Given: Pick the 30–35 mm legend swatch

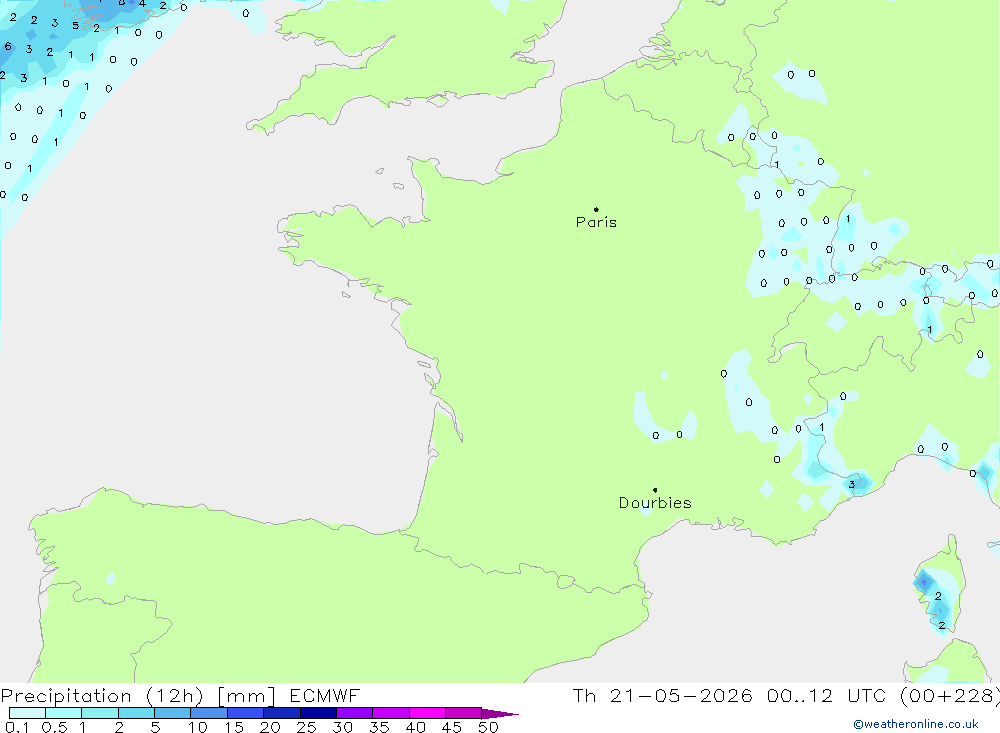Looking at the screenshot, I should 355,713.
